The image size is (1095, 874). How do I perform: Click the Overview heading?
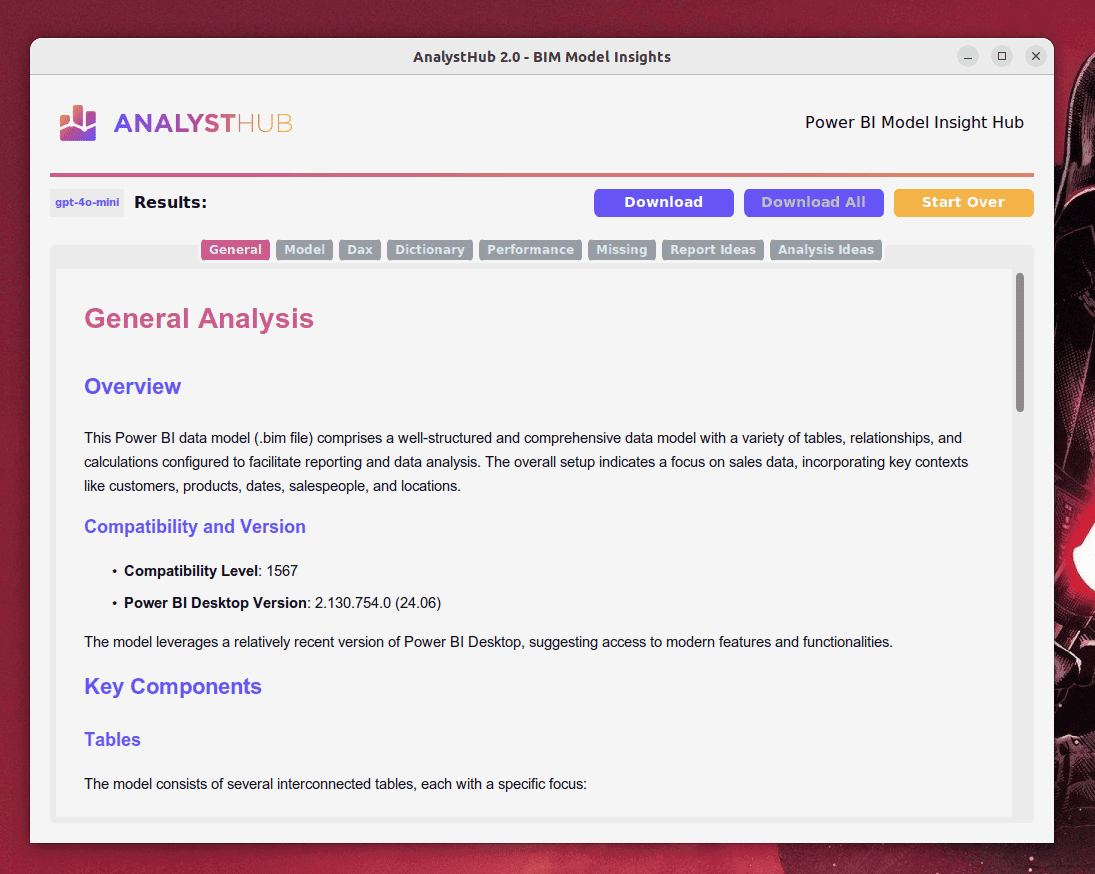coord(133,386)
